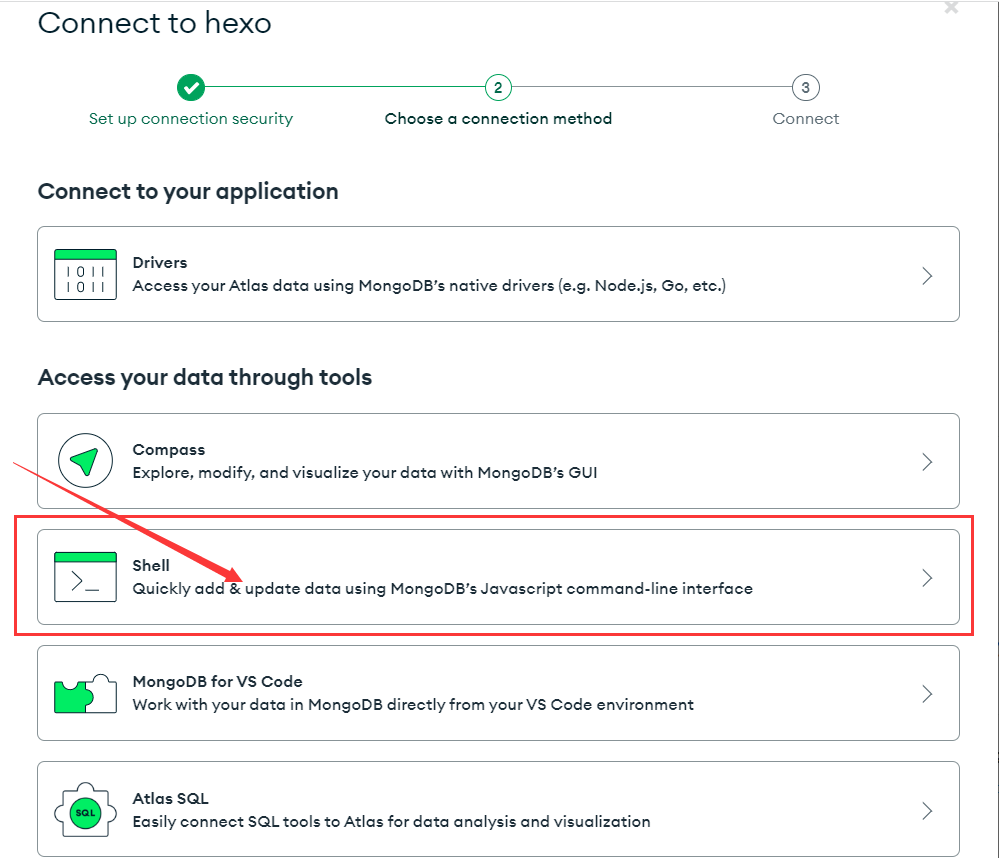Screen dimensions: 999x858
Task: Expand the Drivers option chevron
Action: tap(927, 275)
